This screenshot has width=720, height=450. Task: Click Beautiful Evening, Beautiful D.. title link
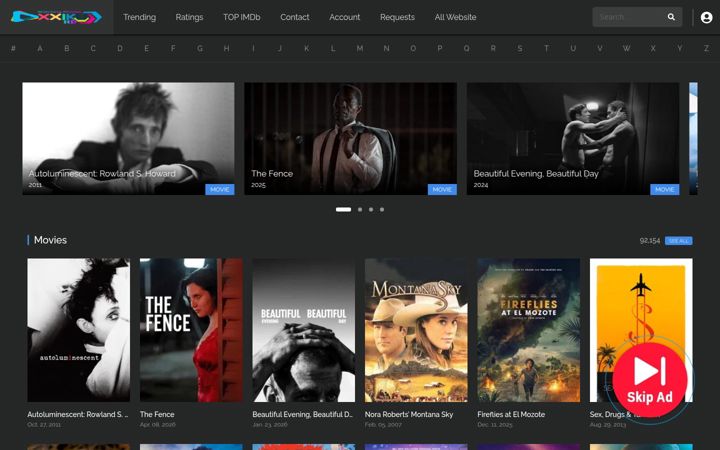pos(303,414)
